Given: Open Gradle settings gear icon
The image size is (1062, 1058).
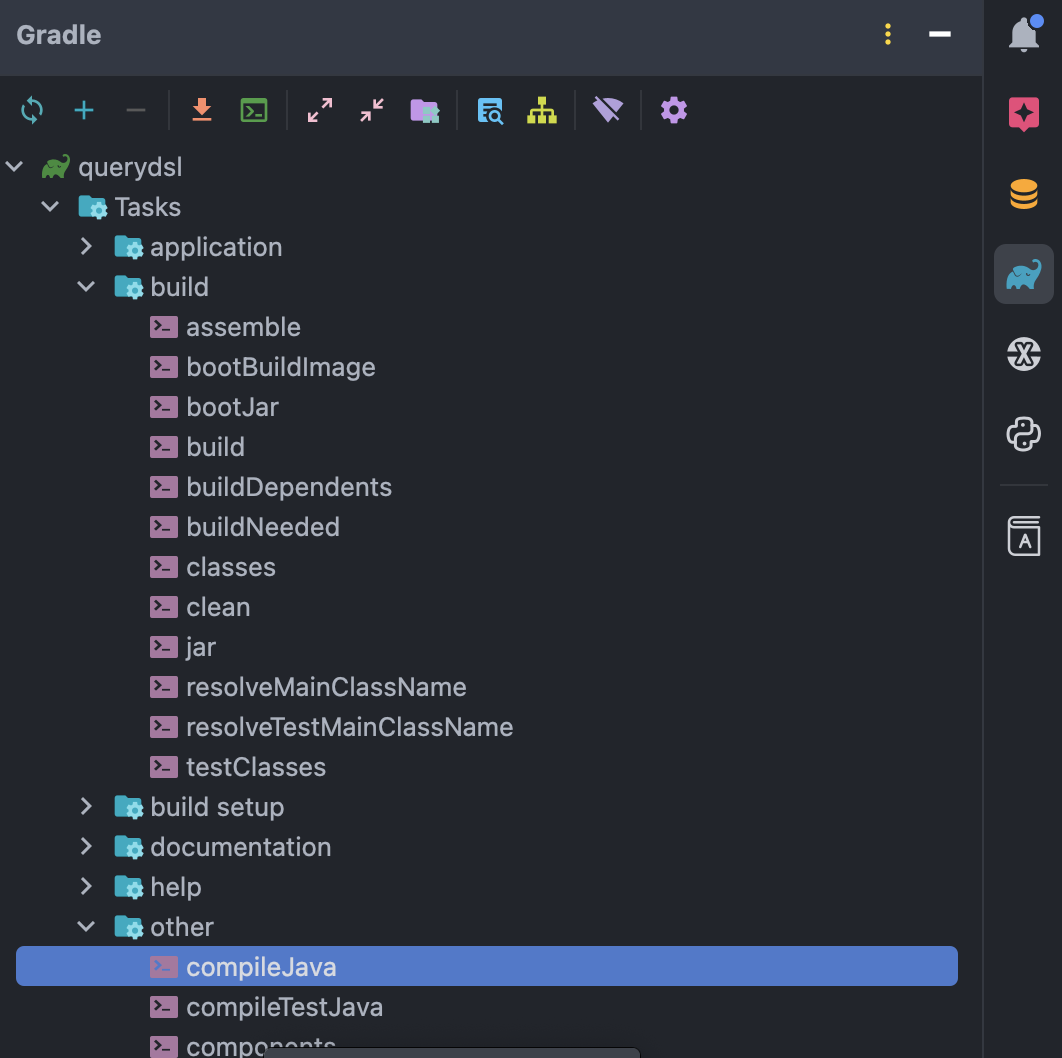Looking at the screenshot, I should 674,110.
